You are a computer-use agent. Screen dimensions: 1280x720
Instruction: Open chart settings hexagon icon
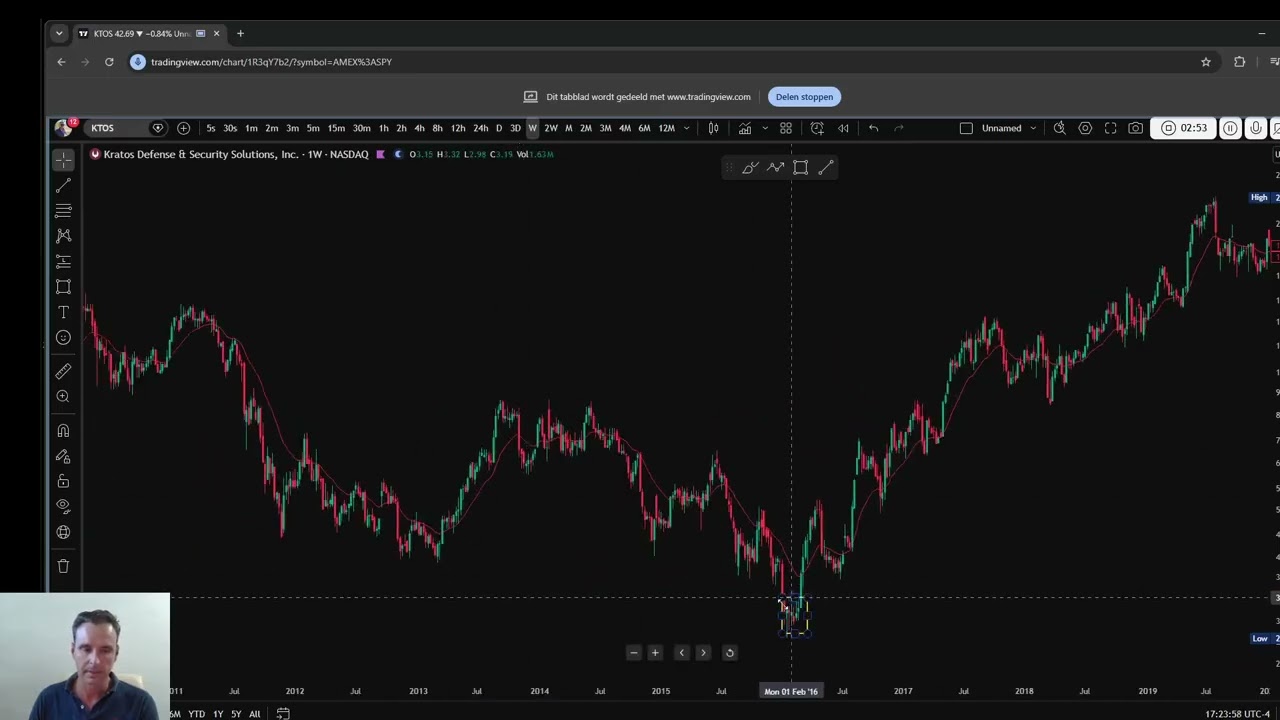[1085, 128]
